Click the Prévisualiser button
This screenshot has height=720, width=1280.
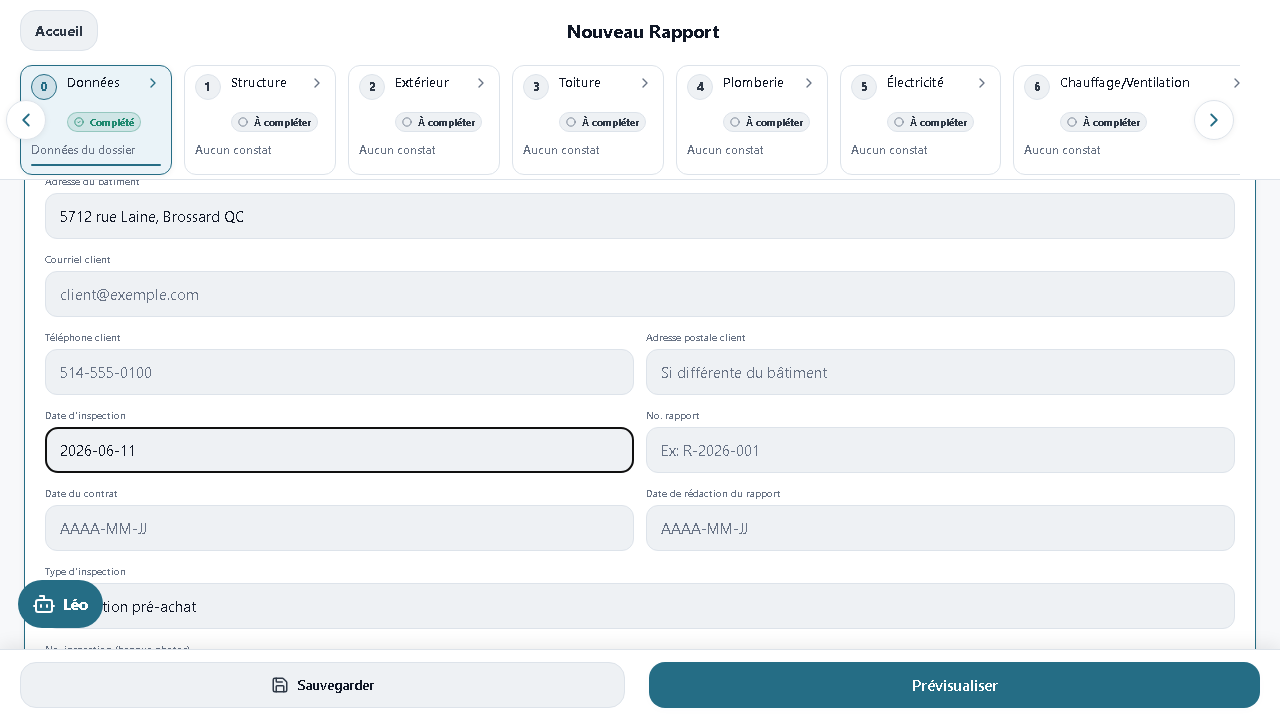(x=954, y=685)
